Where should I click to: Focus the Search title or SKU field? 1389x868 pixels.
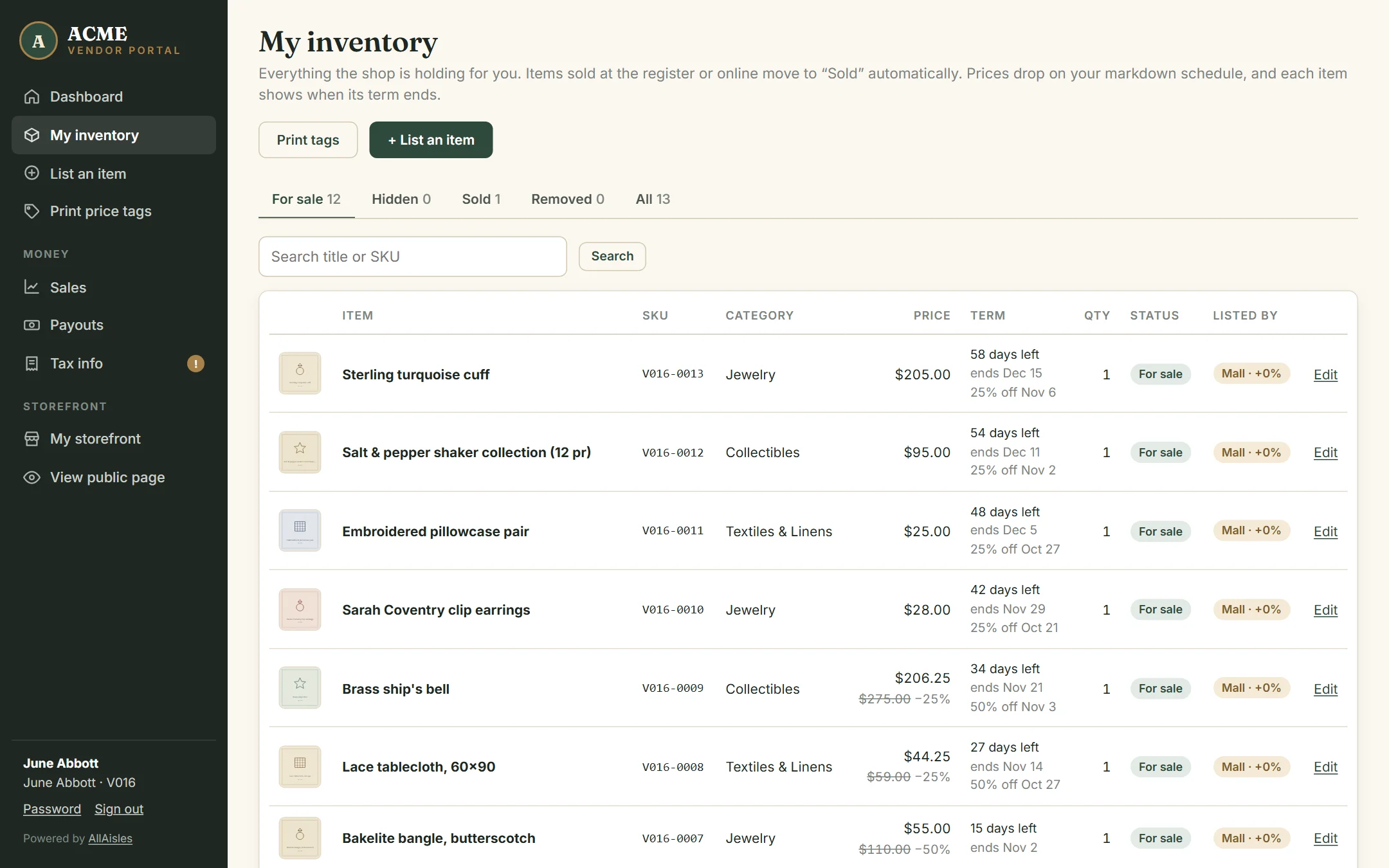tap(412, 257)
